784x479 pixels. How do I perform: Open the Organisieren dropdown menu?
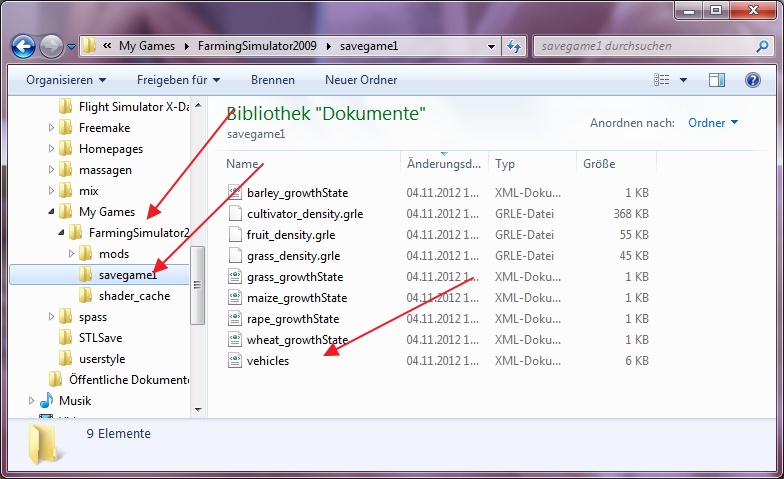(66, 80)
